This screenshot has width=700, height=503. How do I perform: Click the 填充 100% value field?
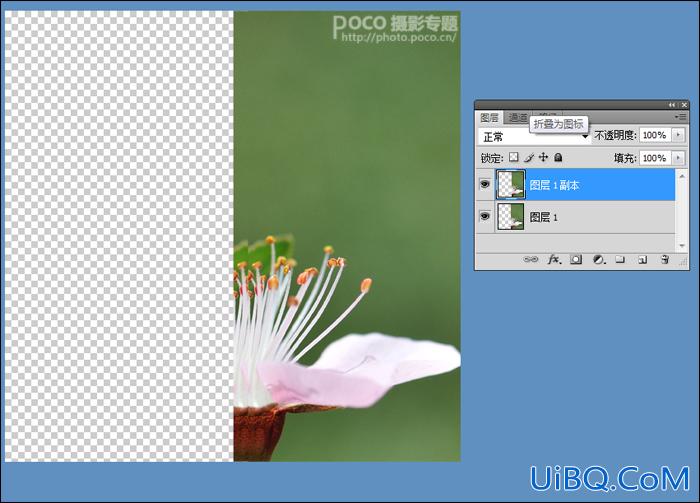tap(655, 158)
